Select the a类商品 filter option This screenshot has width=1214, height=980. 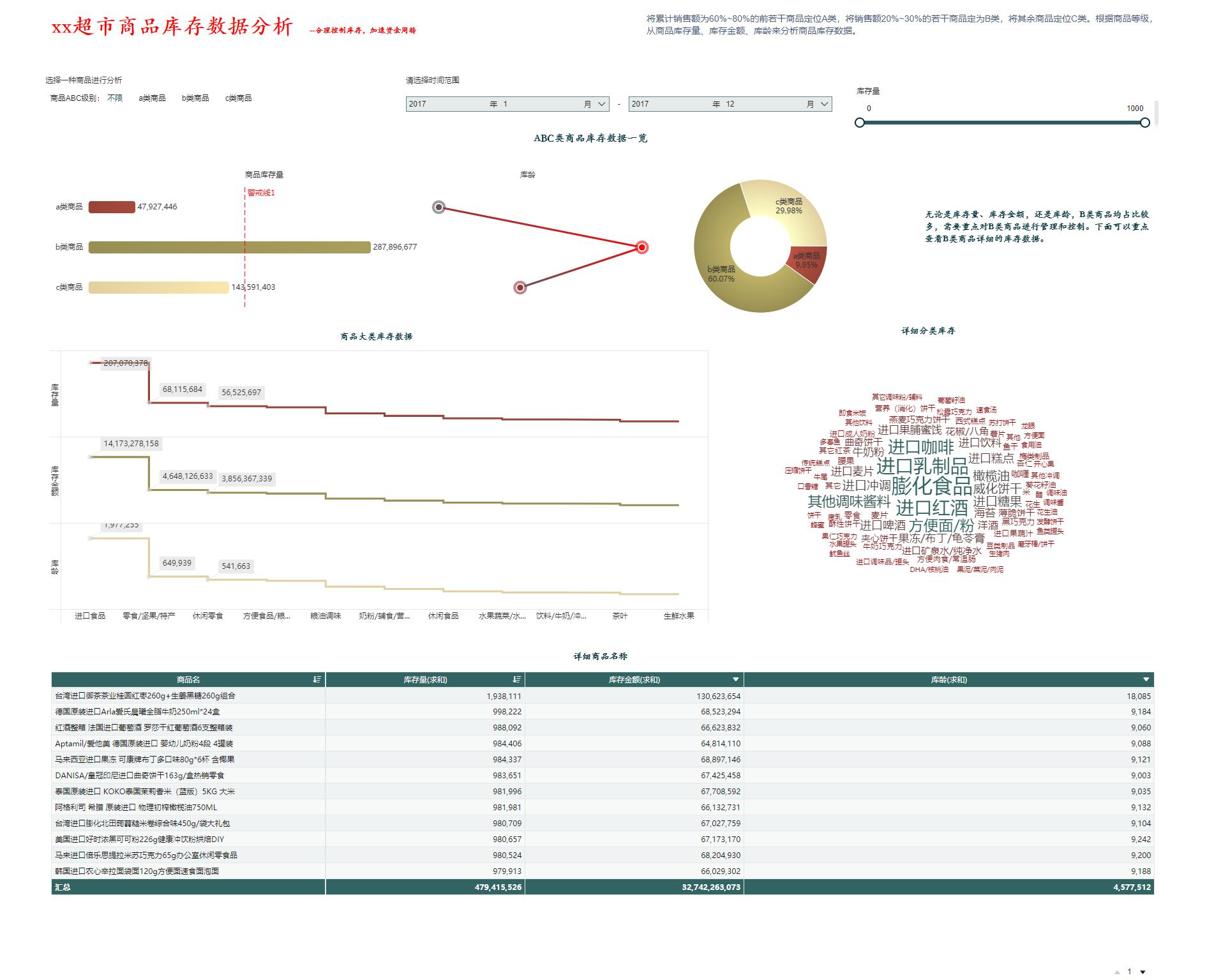point(152,98)
